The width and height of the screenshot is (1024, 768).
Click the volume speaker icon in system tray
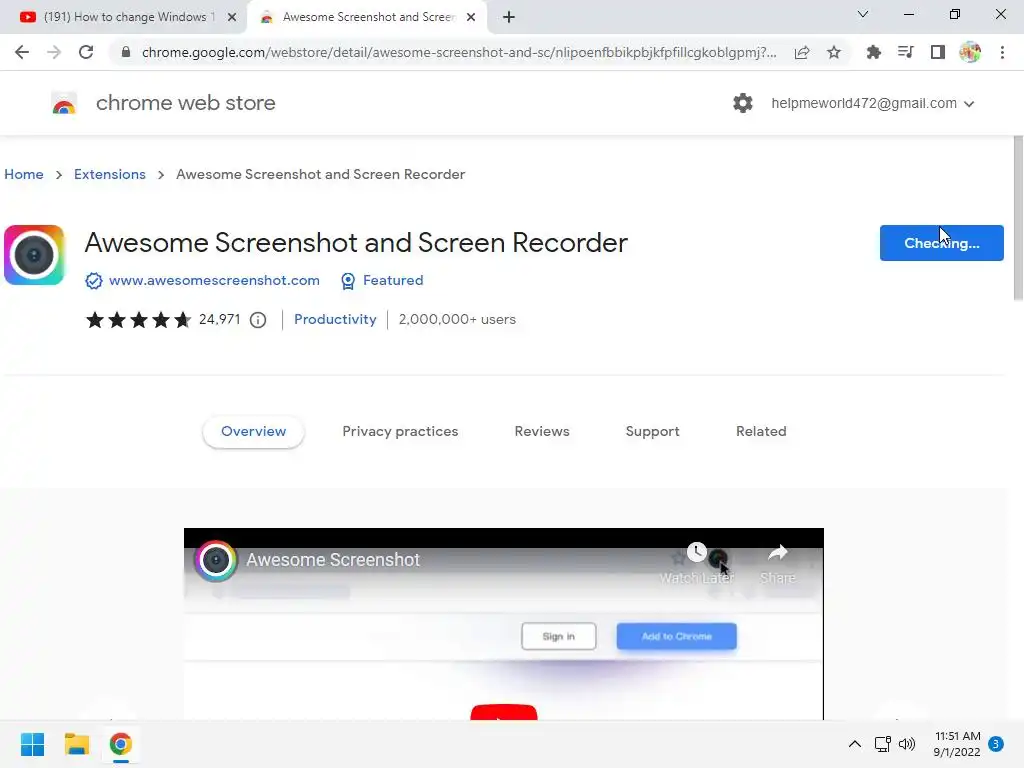[907, 744]
